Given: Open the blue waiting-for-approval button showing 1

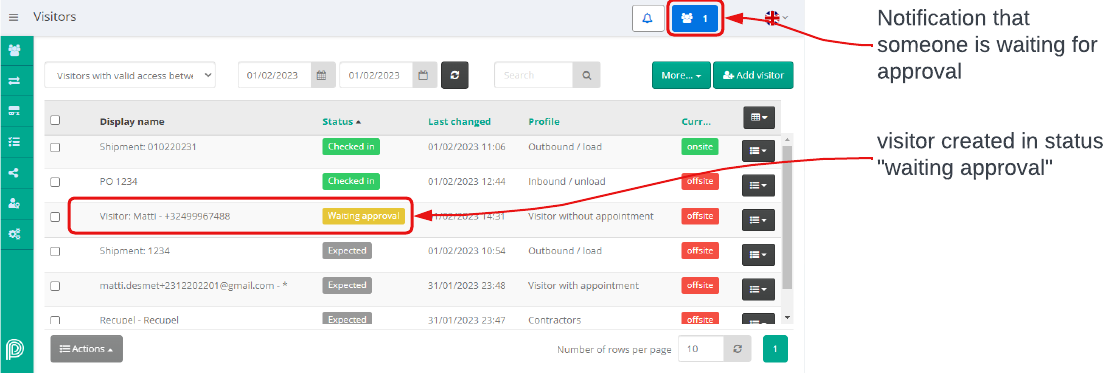Looking at the screenshot, I should (696, 18).
